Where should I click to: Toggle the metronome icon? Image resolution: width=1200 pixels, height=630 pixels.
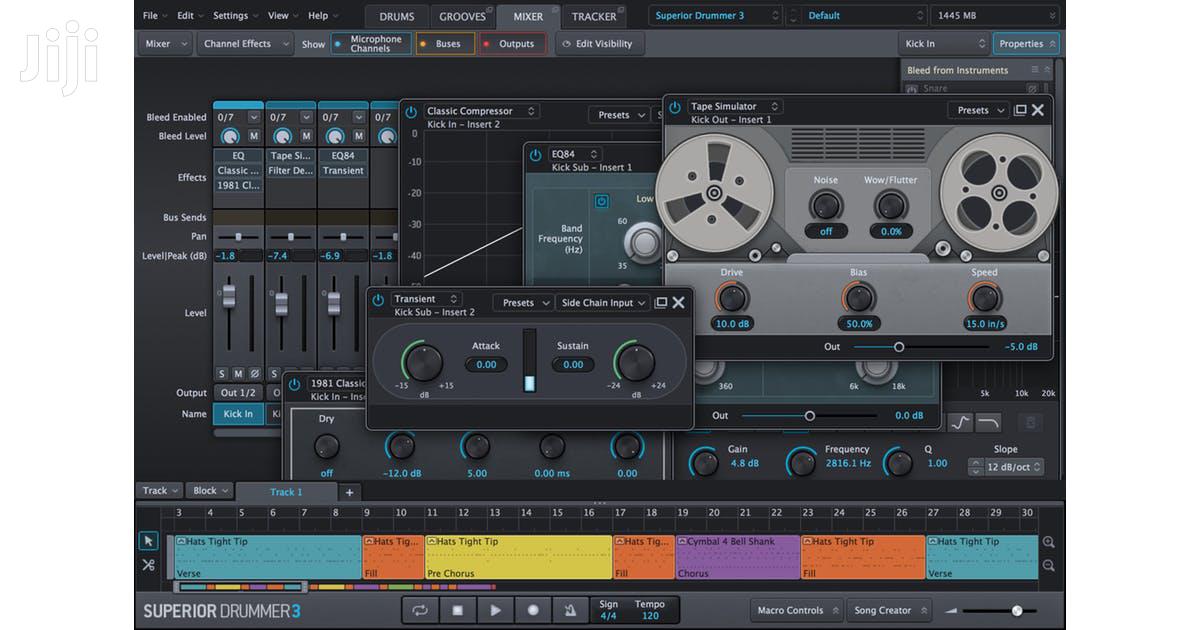pyautogui.click(x=570, y=610)
